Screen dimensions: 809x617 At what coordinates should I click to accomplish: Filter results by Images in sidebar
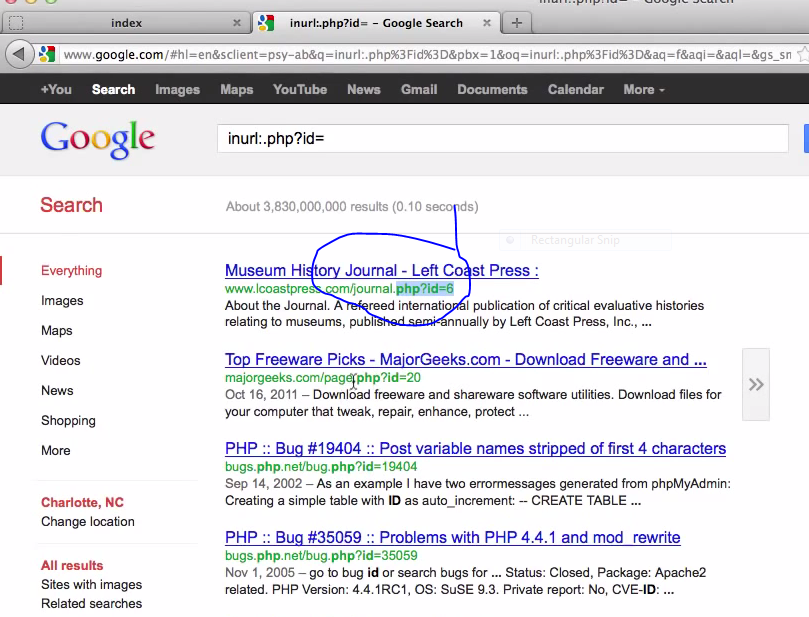click(62, 301)
